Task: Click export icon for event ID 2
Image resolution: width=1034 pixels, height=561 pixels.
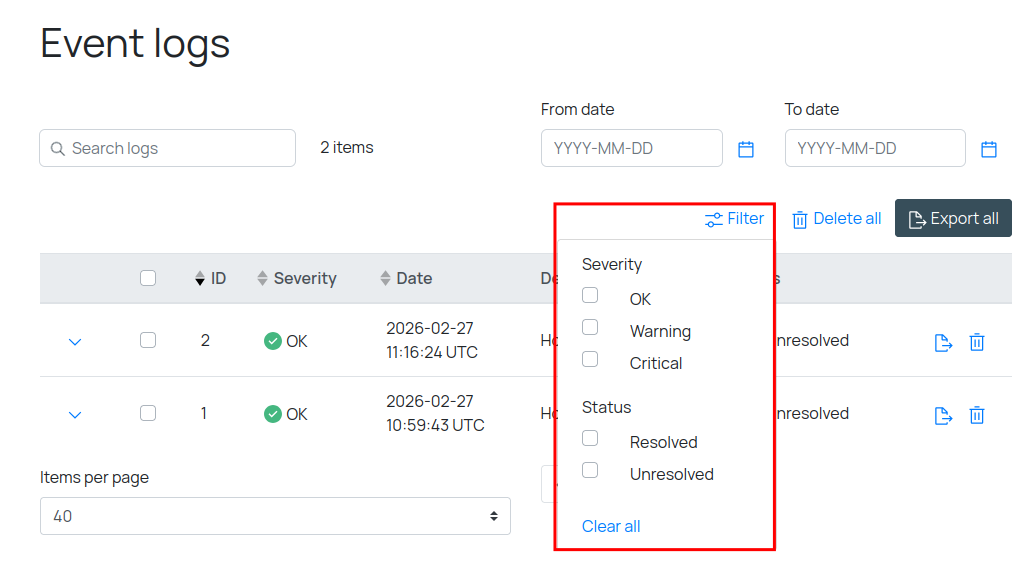Action: coord(943,342)
